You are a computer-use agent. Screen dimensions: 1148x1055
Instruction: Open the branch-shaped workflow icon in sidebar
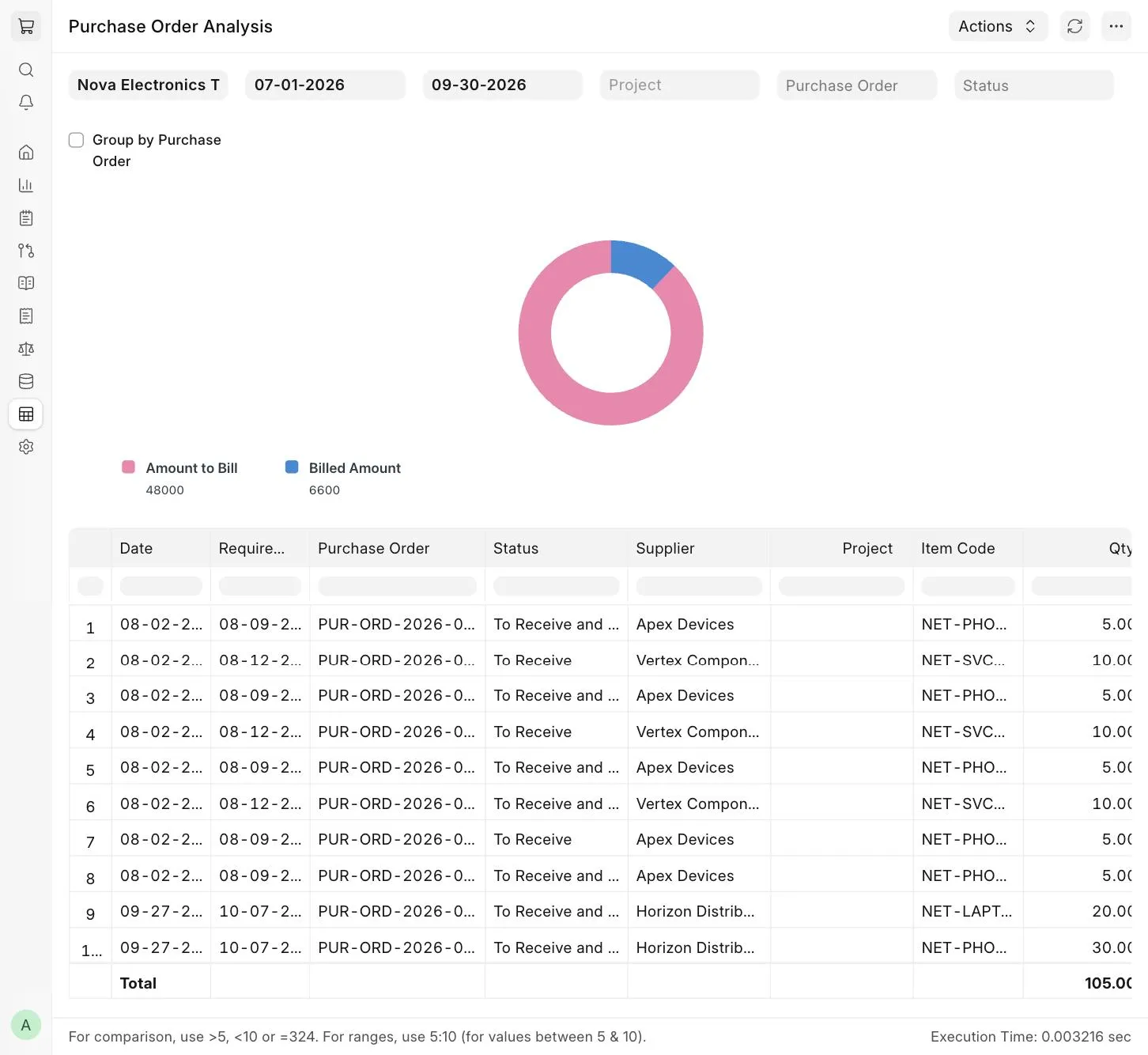click(26, 251)
